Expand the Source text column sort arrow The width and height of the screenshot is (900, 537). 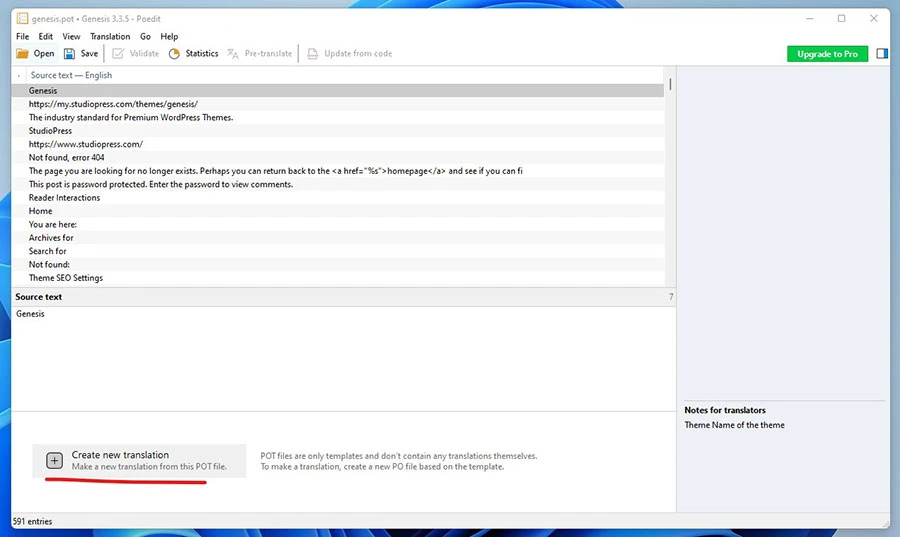click(x=19, y=76)
